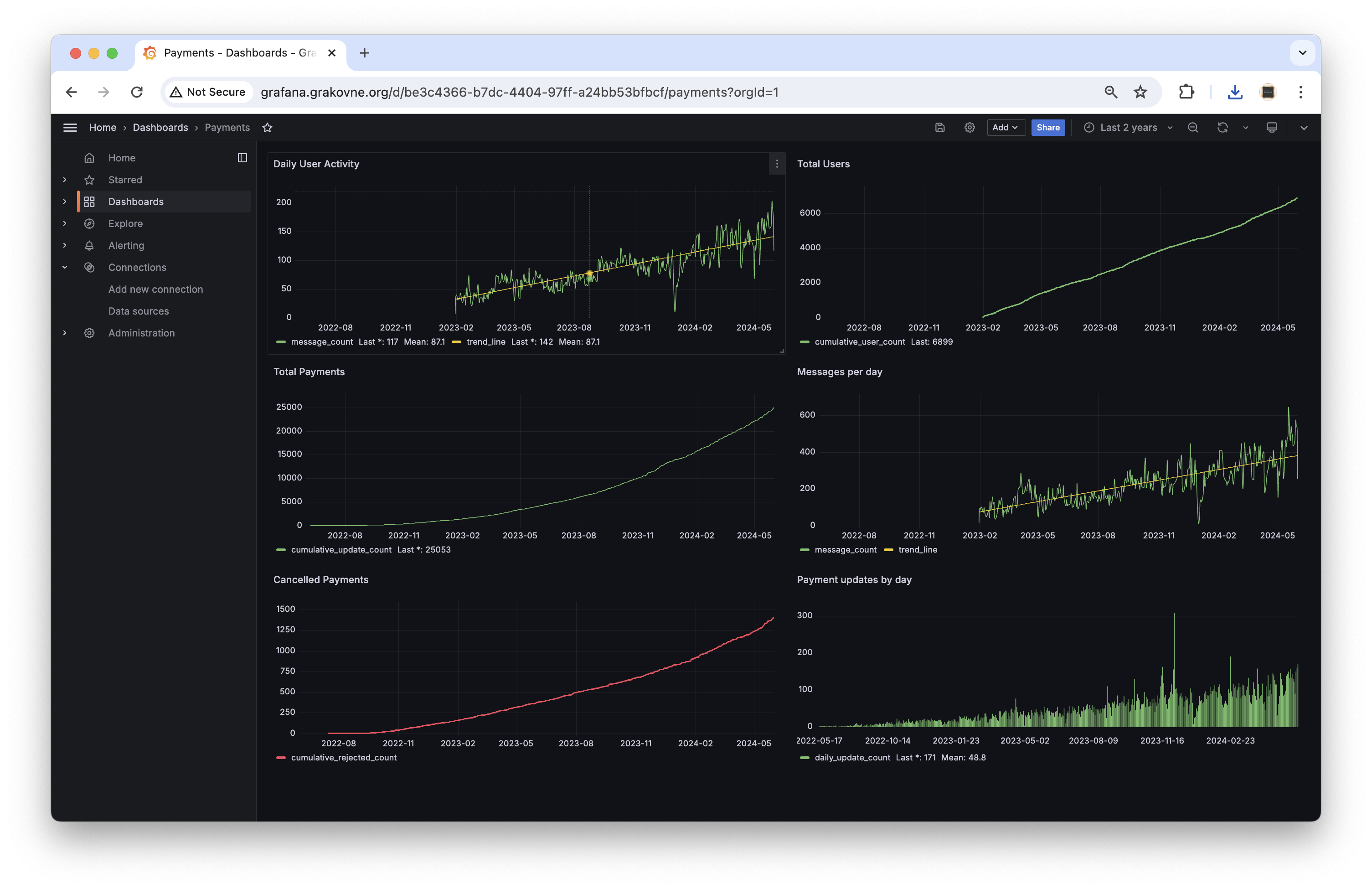1372x889 pixels.
Task: Dock the sidebar menu icon
Action: pos(242,158)
